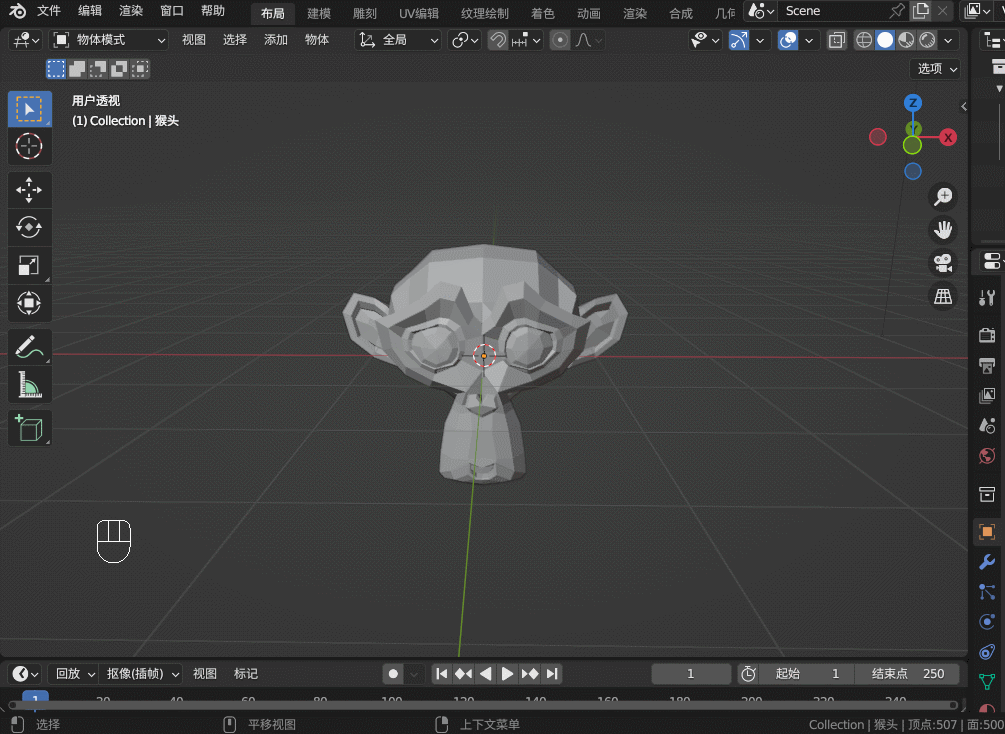Click the pan view hand icon
Image resolution: width=1005 pixels, height=734 pixels.
point(943,230)
